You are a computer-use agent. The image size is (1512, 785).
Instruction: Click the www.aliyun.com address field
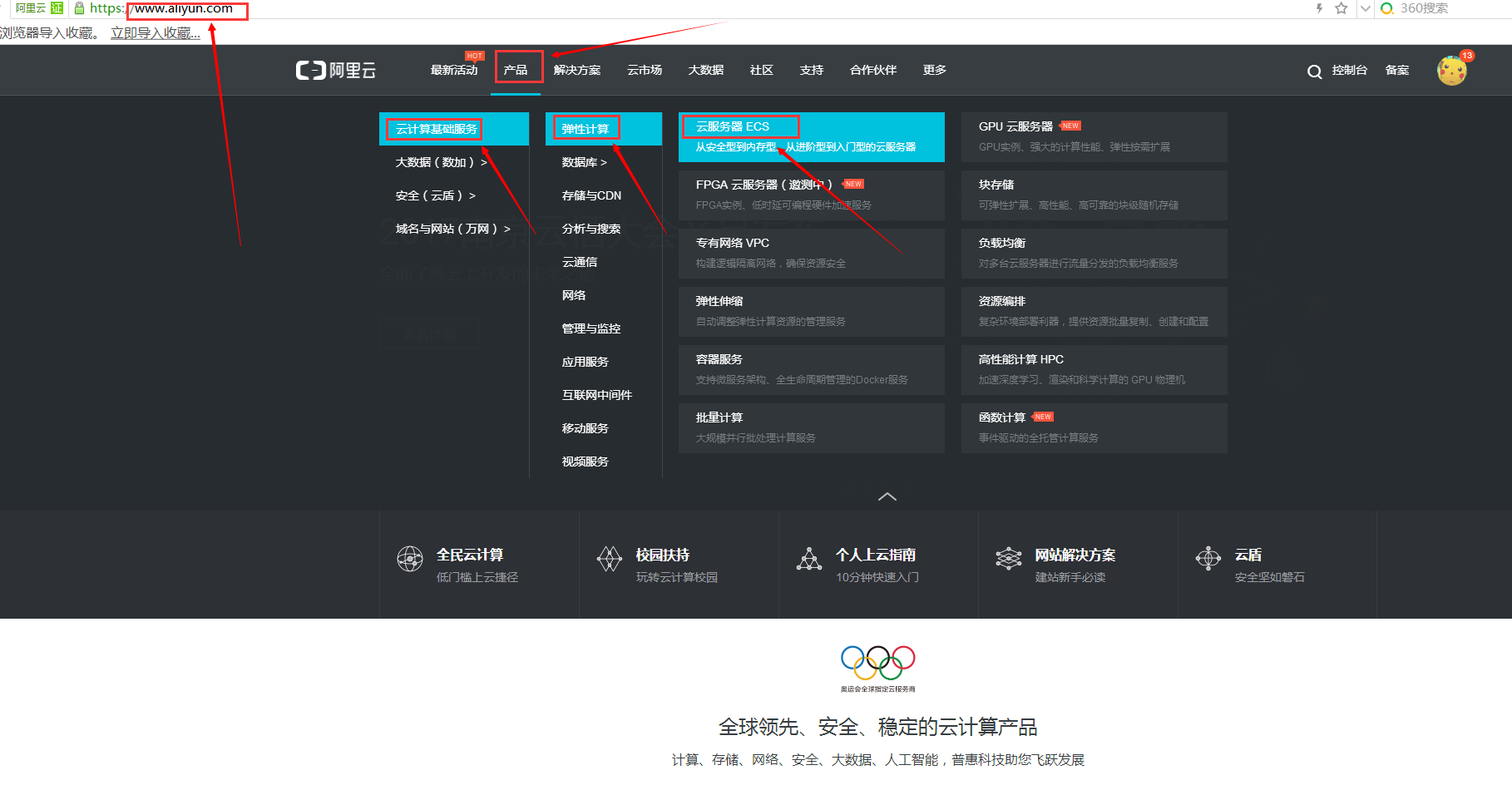click(x=184, y=8)
